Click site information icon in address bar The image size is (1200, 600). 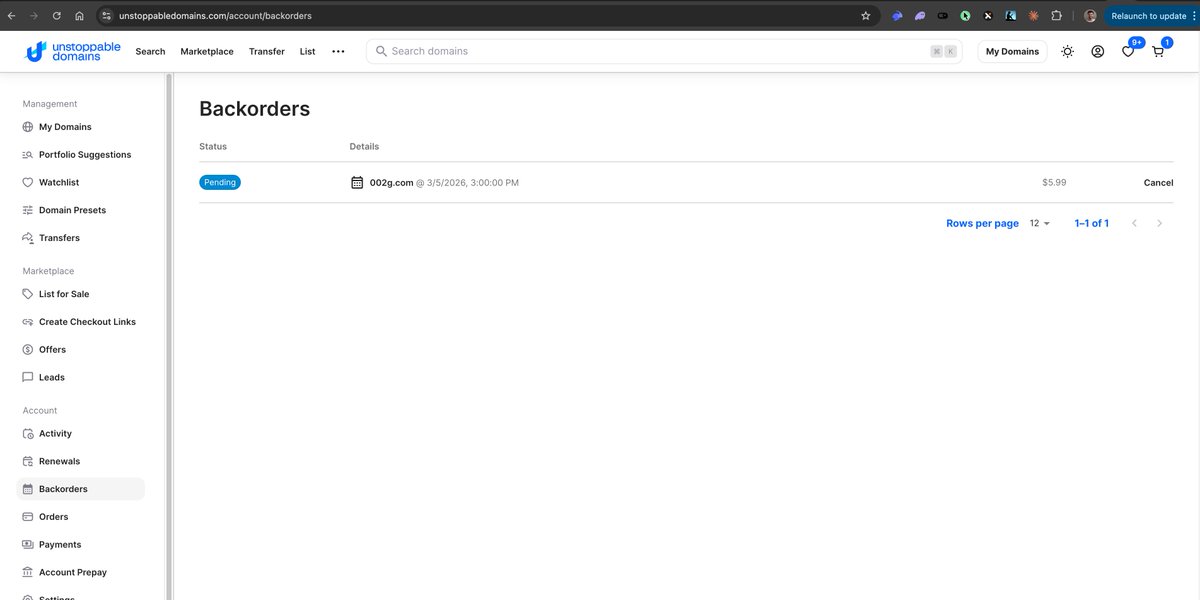(107, 16)
